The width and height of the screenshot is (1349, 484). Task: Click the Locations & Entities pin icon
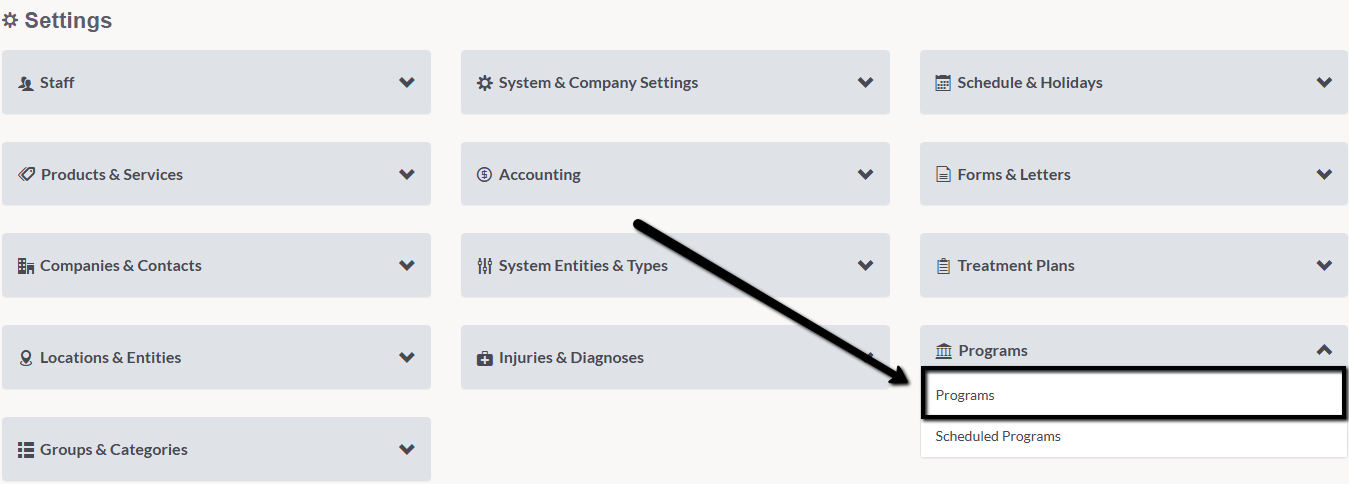pos(26,358)
